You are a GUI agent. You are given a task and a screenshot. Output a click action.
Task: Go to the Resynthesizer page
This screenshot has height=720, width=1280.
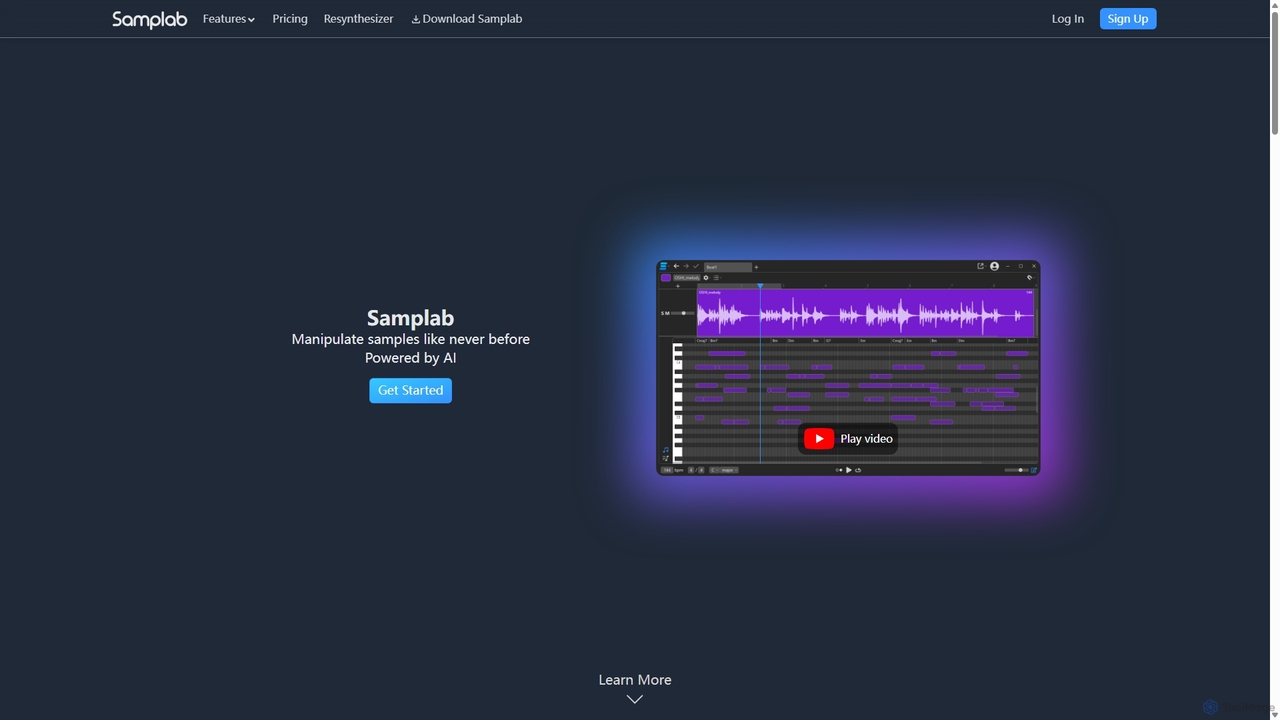coord(358,19)
